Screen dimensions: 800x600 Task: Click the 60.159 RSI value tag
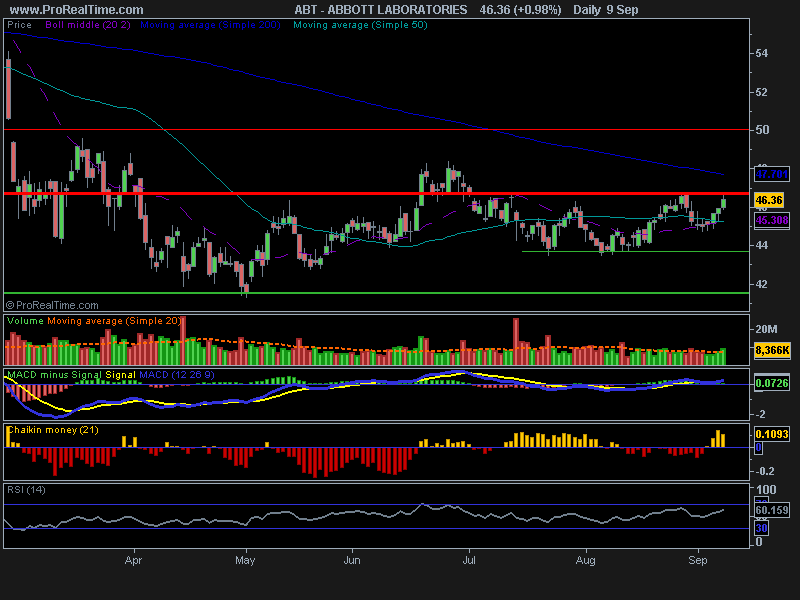[x=772, y=510]
